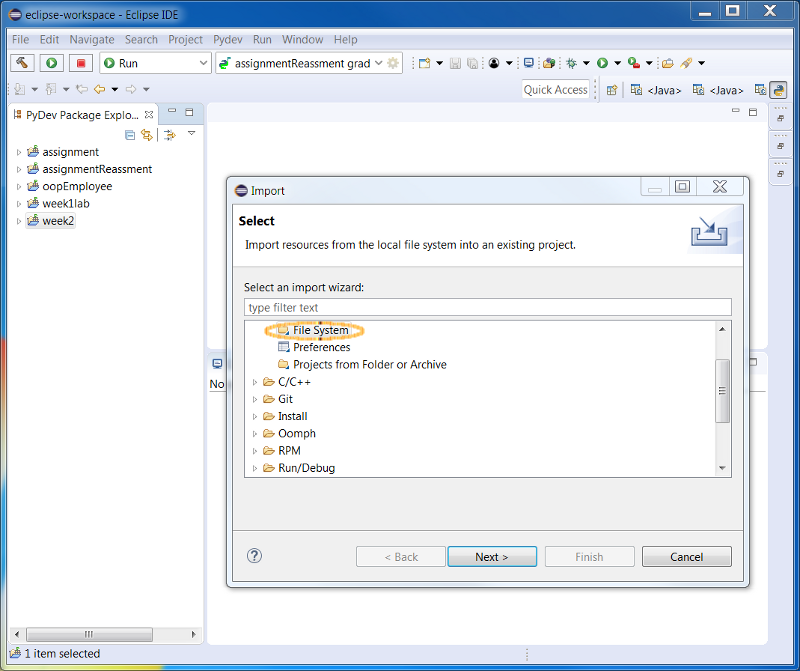Cancel the Import dialog
Screen dimensions: 800x671
click(686, 557)
